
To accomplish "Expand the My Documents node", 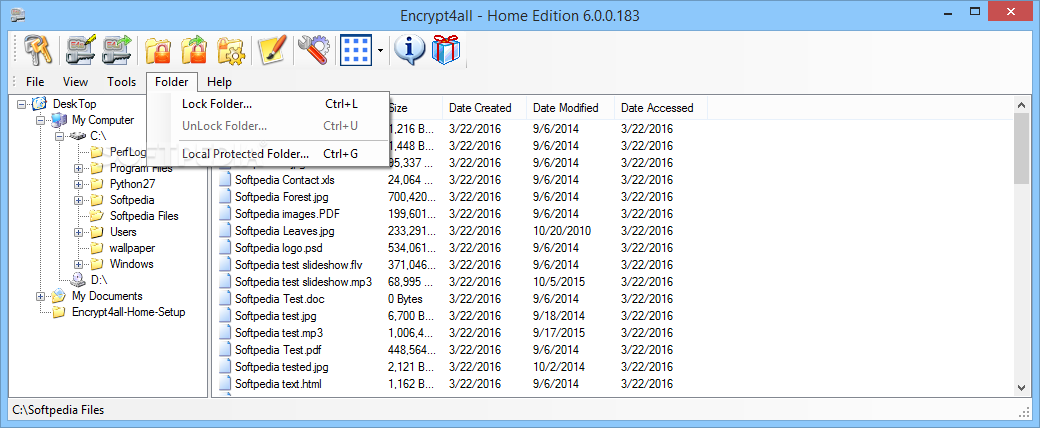I will [41, 296].
